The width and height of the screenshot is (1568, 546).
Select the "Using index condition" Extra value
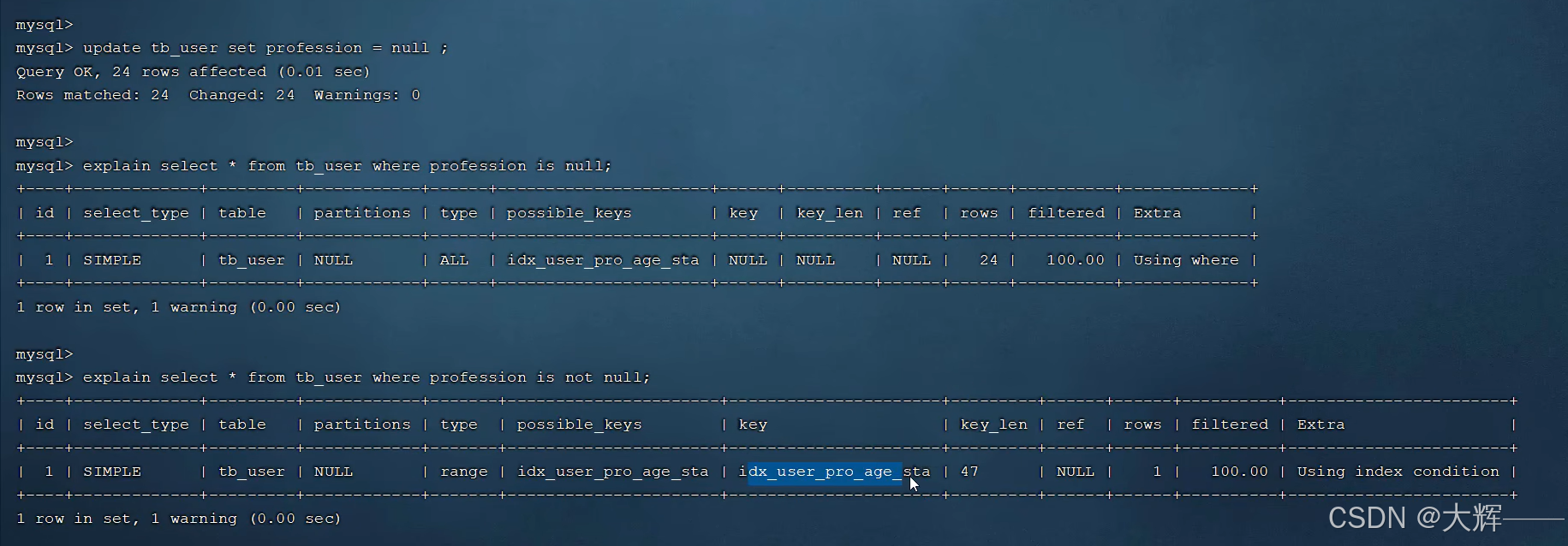click(1398, 472)
